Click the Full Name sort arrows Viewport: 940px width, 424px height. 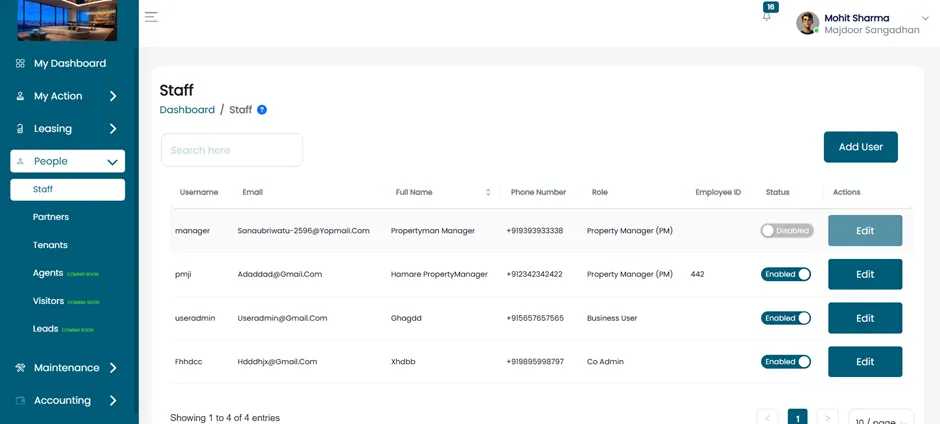(x=488, y=192)
